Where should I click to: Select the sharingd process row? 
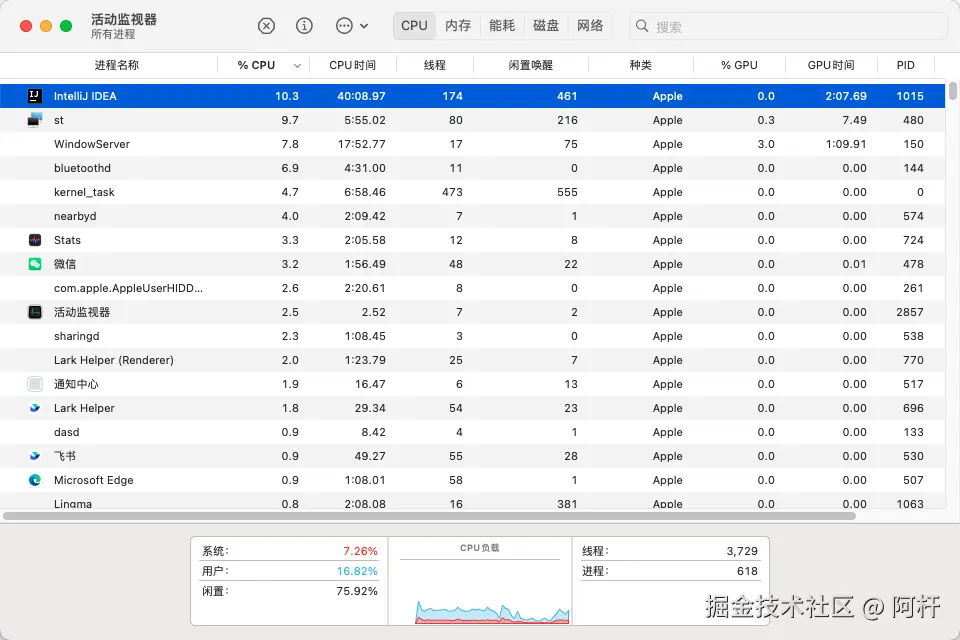pyautogui.click(x=472, y=336)
